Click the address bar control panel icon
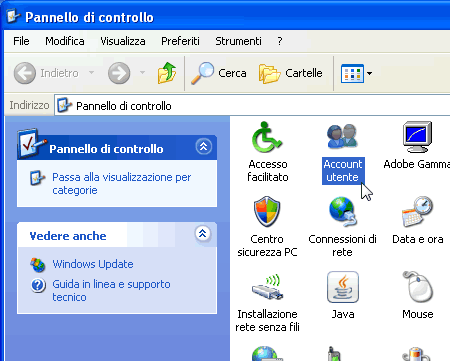 pyautogui.click(x=64, y=106)
